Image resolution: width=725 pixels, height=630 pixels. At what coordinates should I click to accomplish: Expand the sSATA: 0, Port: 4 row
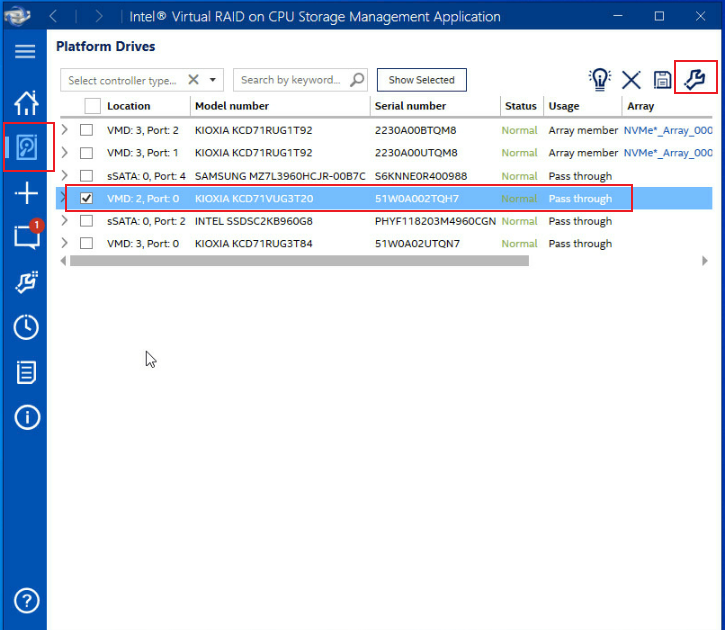coord(65,176)
